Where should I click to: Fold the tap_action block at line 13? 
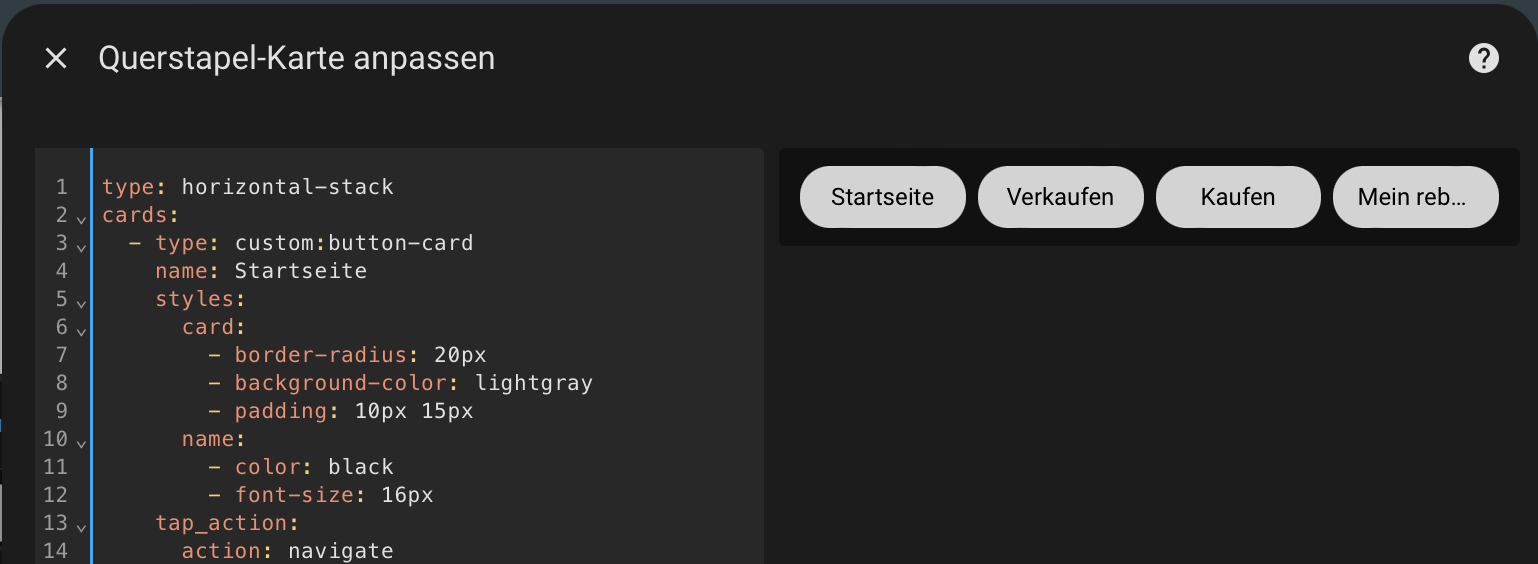click(81, 525)
